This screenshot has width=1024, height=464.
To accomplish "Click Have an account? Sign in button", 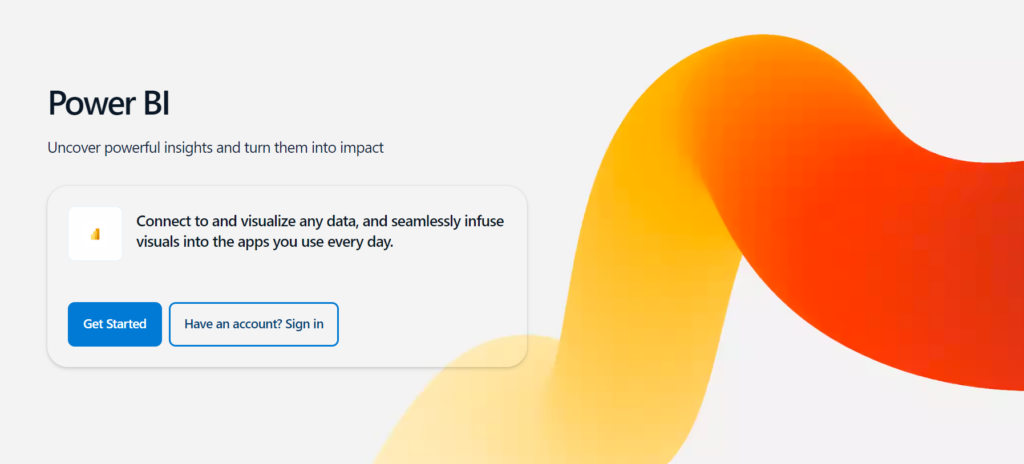I will click(254, 324).
